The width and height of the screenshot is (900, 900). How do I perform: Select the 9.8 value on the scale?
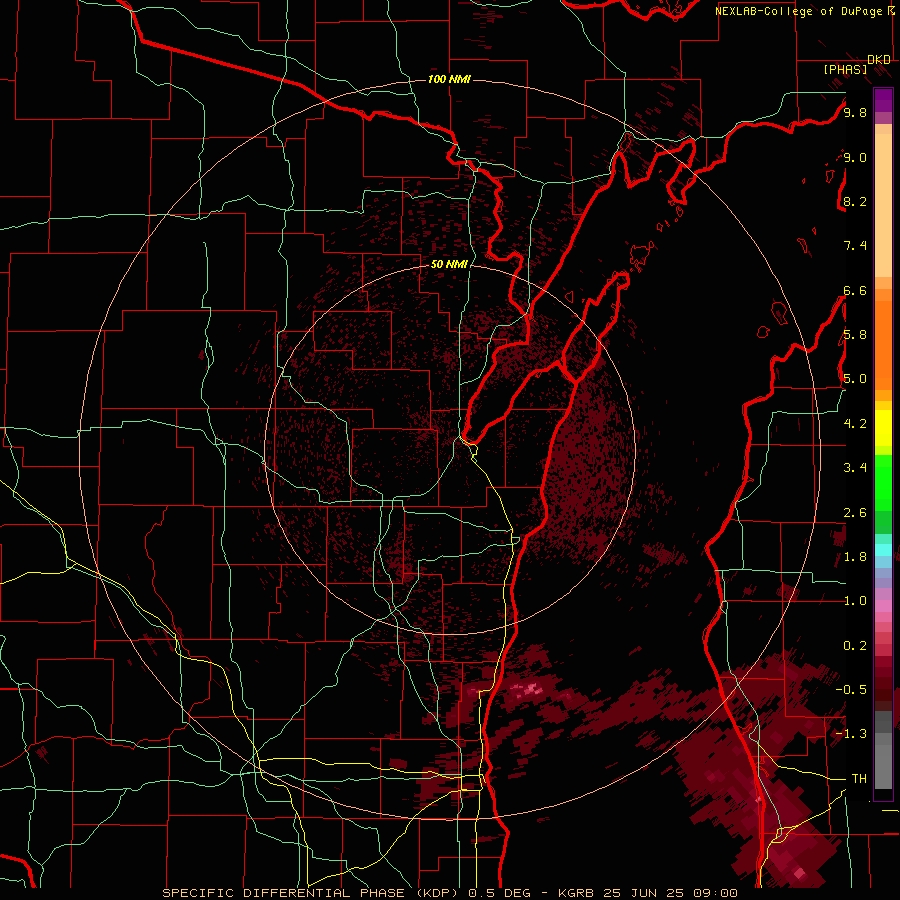(855, 112)
